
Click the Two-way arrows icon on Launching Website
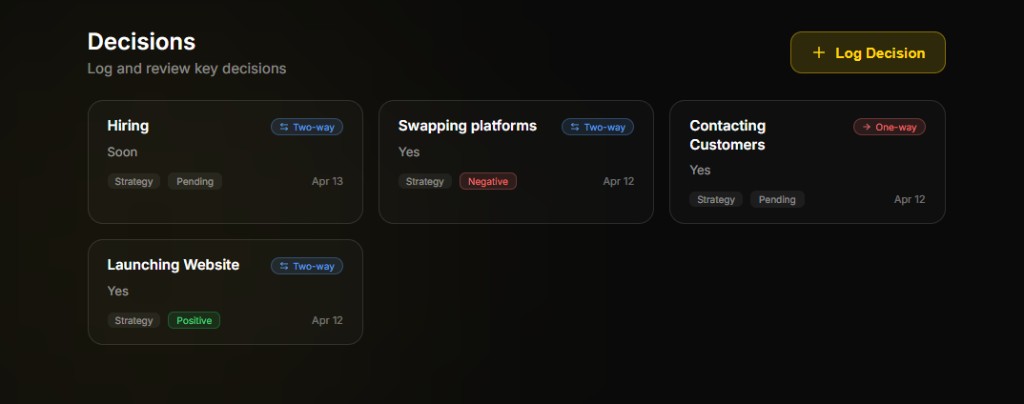point(284,266)
